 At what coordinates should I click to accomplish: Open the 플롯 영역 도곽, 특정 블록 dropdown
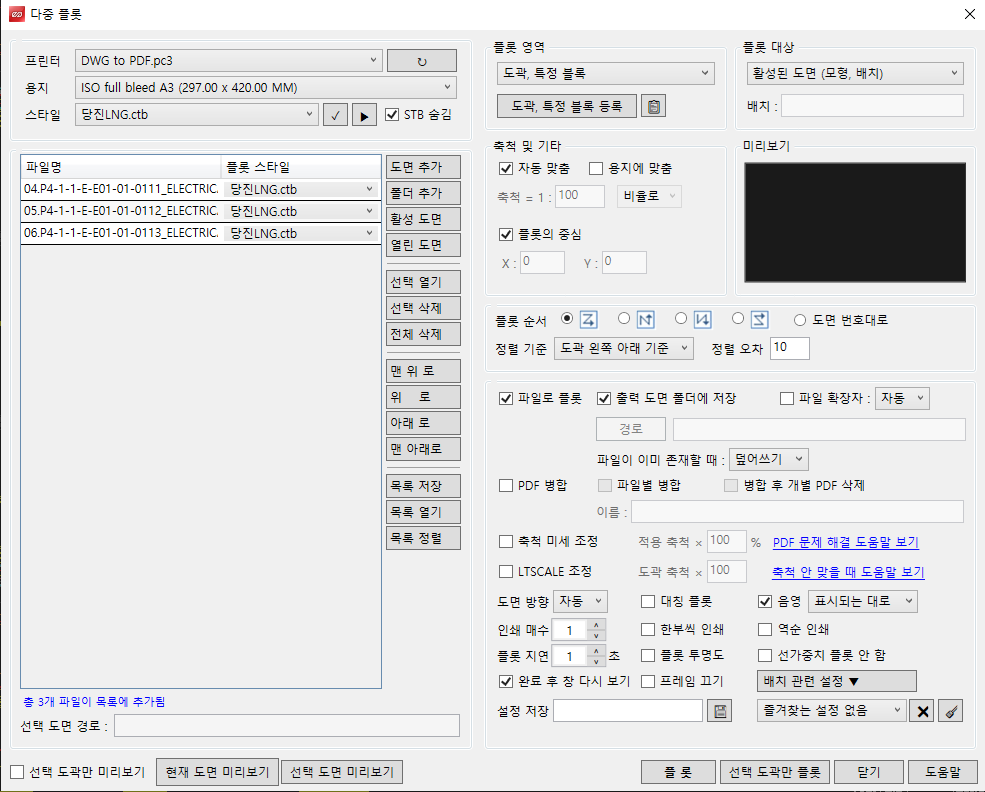pyautogui.click(x=606, y=73)
